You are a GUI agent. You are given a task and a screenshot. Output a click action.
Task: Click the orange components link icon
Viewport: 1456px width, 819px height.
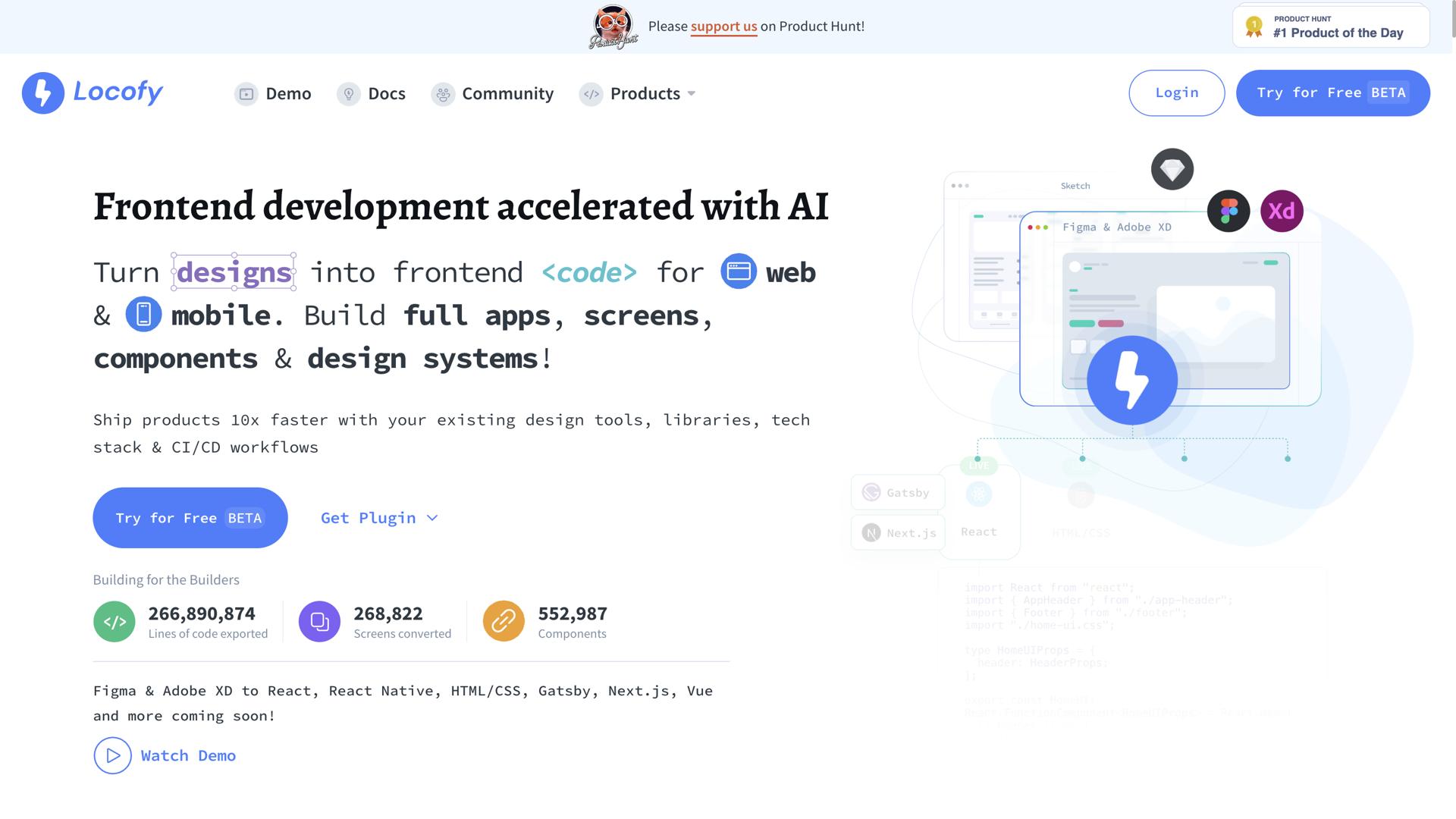pos(504,622)
